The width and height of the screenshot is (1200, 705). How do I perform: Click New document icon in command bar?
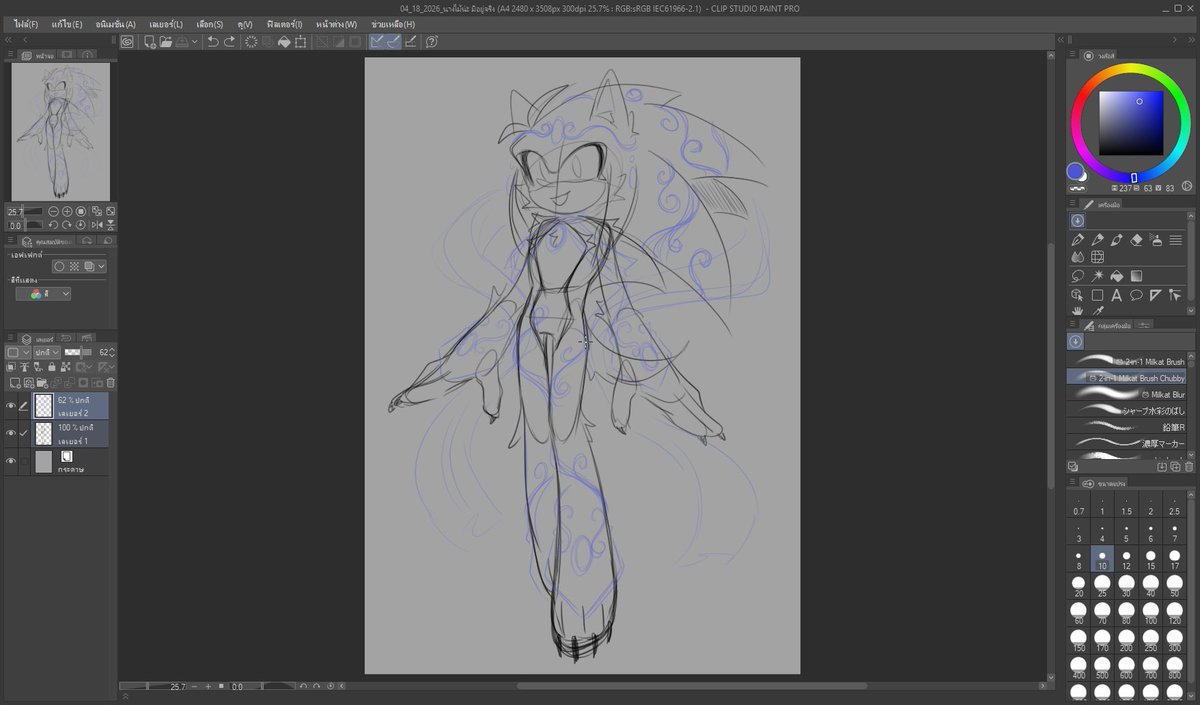(150, 42)
